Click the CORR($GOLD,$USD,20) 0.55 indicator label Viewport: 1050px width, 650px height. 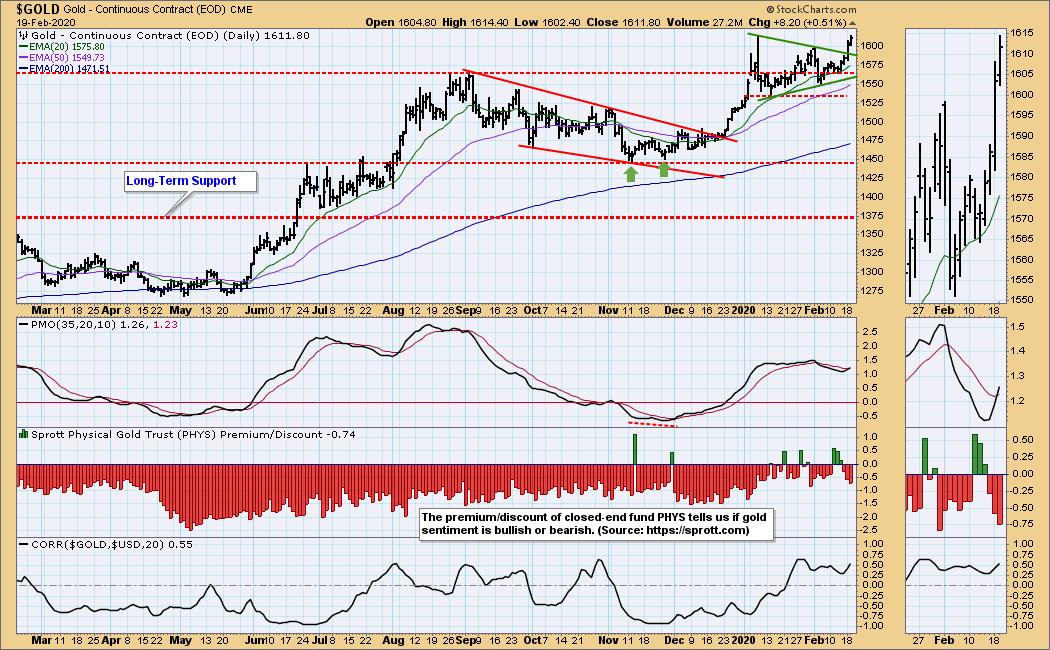click(x=111, y=545)
